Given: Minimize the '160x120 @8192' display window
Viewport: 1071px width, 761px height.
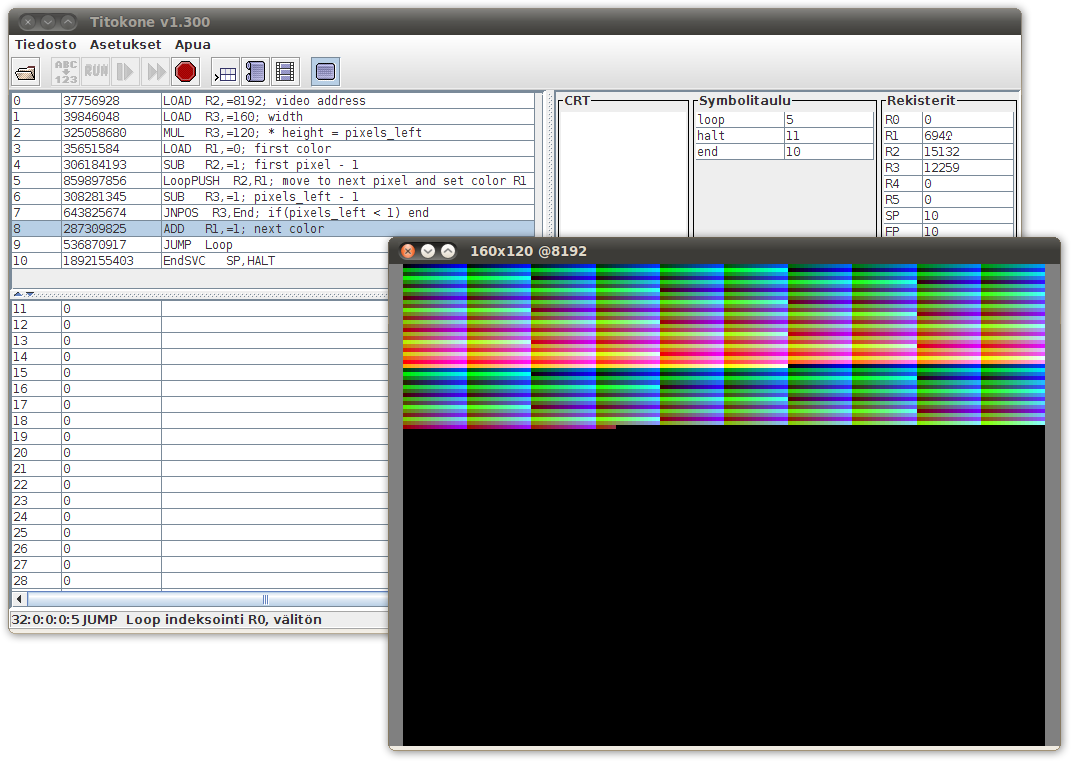Looking at the screenshot, I should [428, 251].
